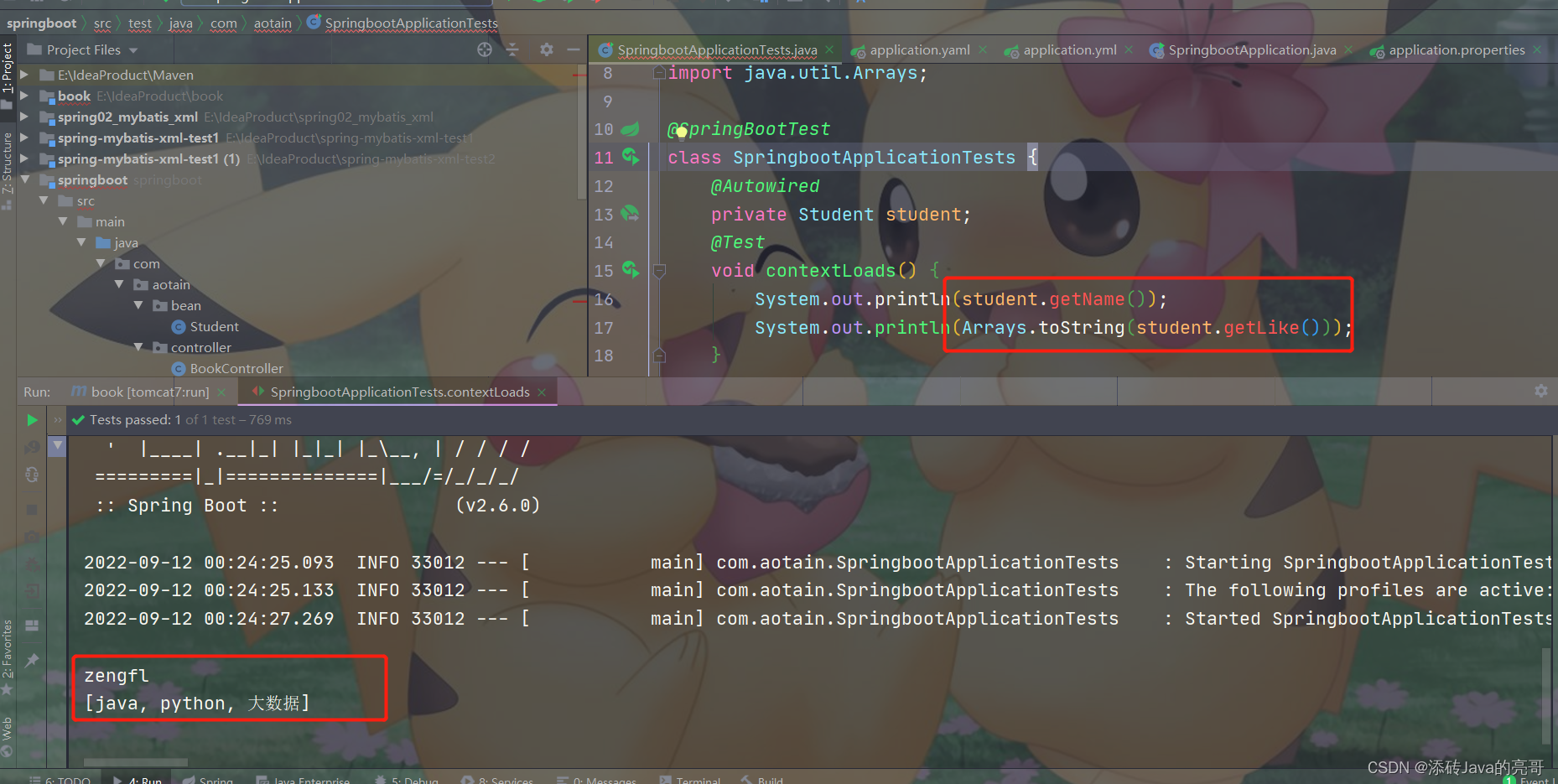The width and height of the screenshot is (1558, 784).
Task: Click the Project panel vertical scrollbar
Action: pos(581,130)
